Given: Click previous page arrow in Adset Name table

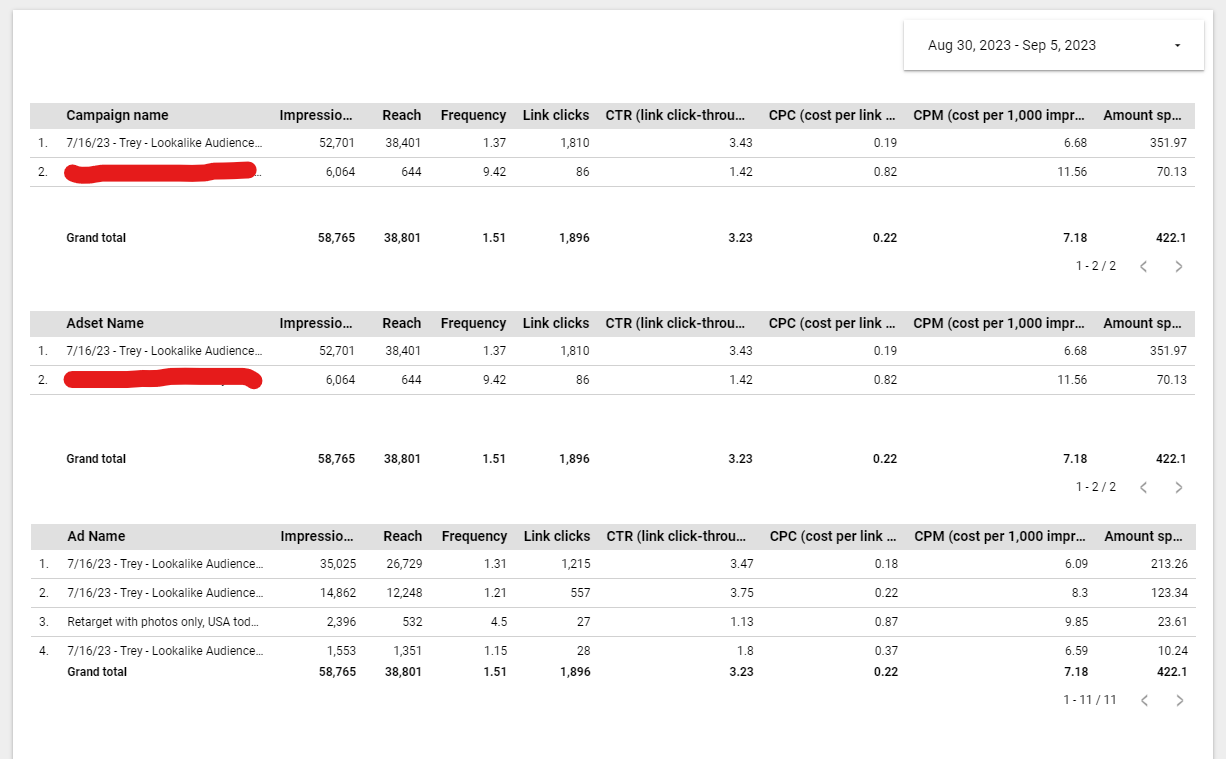Looking at the screenshot, I should tap(1144, 487).
